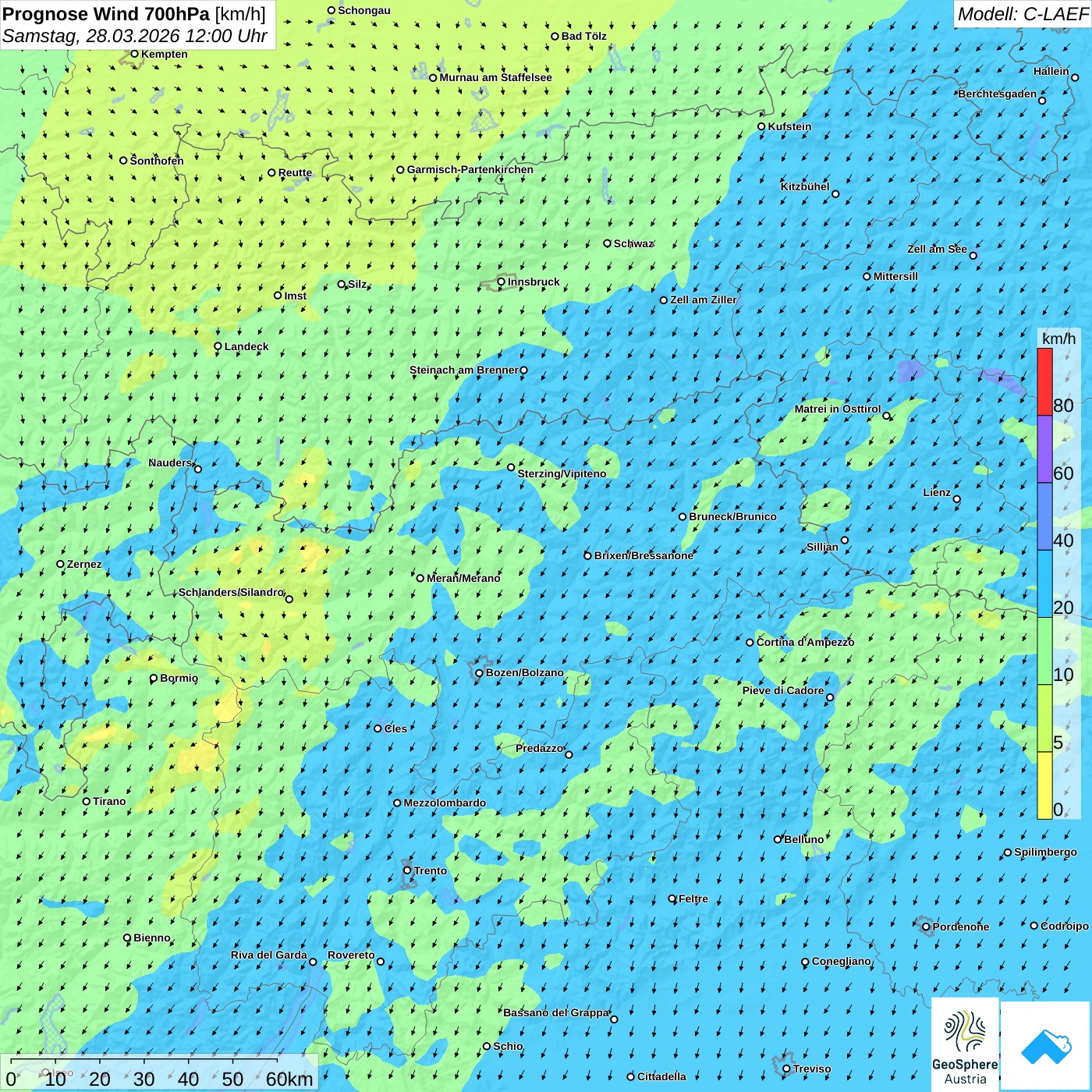Image resolution: width=1092 pixels, height=1092 pixels.
Task: Select the dark blue 40–60 legend swatch
Action: coord(1044,517)
